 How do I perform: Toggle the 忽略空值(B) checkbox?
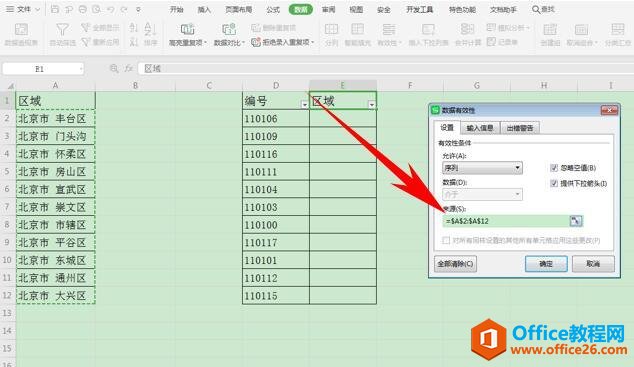(x=554, y=168)
